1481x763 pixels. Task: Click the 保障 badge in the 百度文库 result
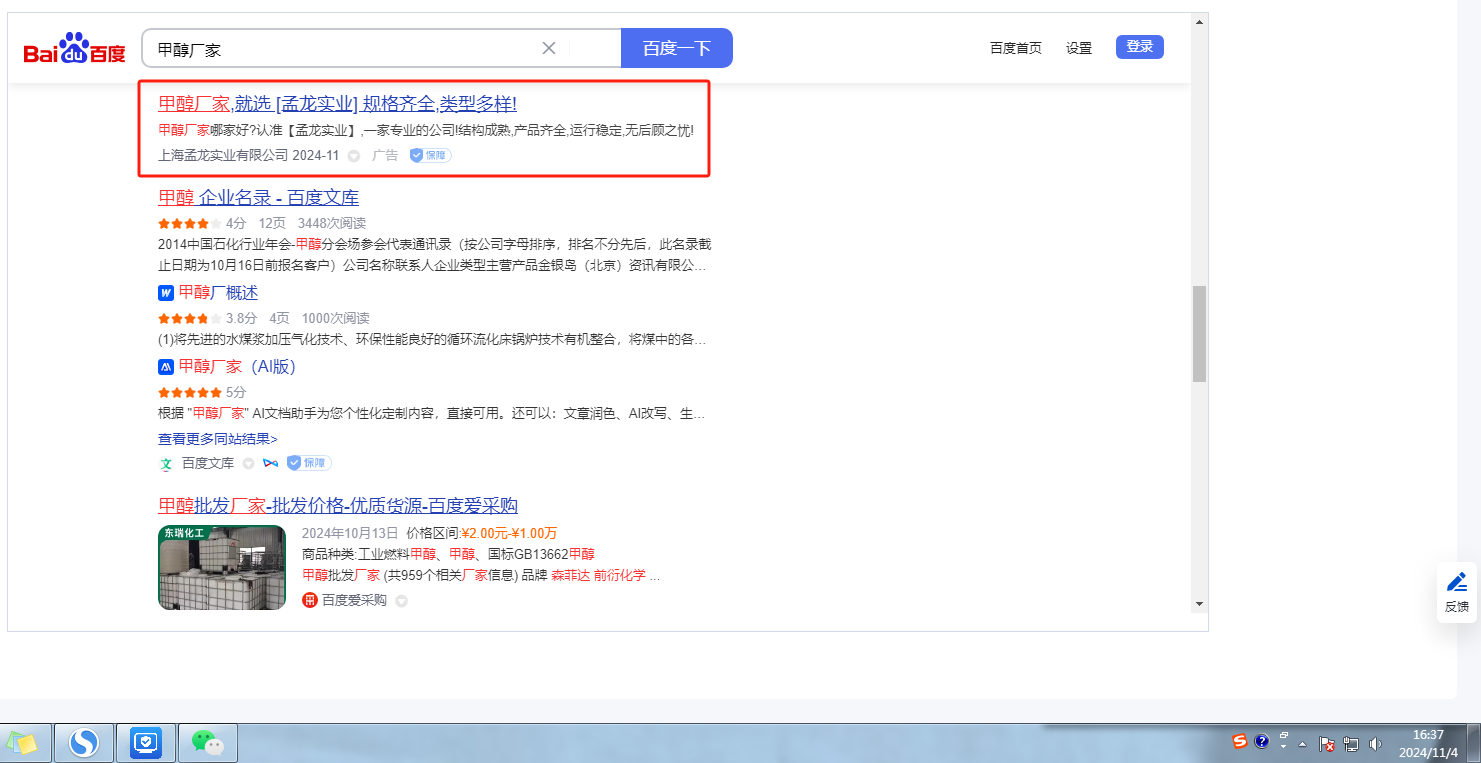tap(309, 463)
